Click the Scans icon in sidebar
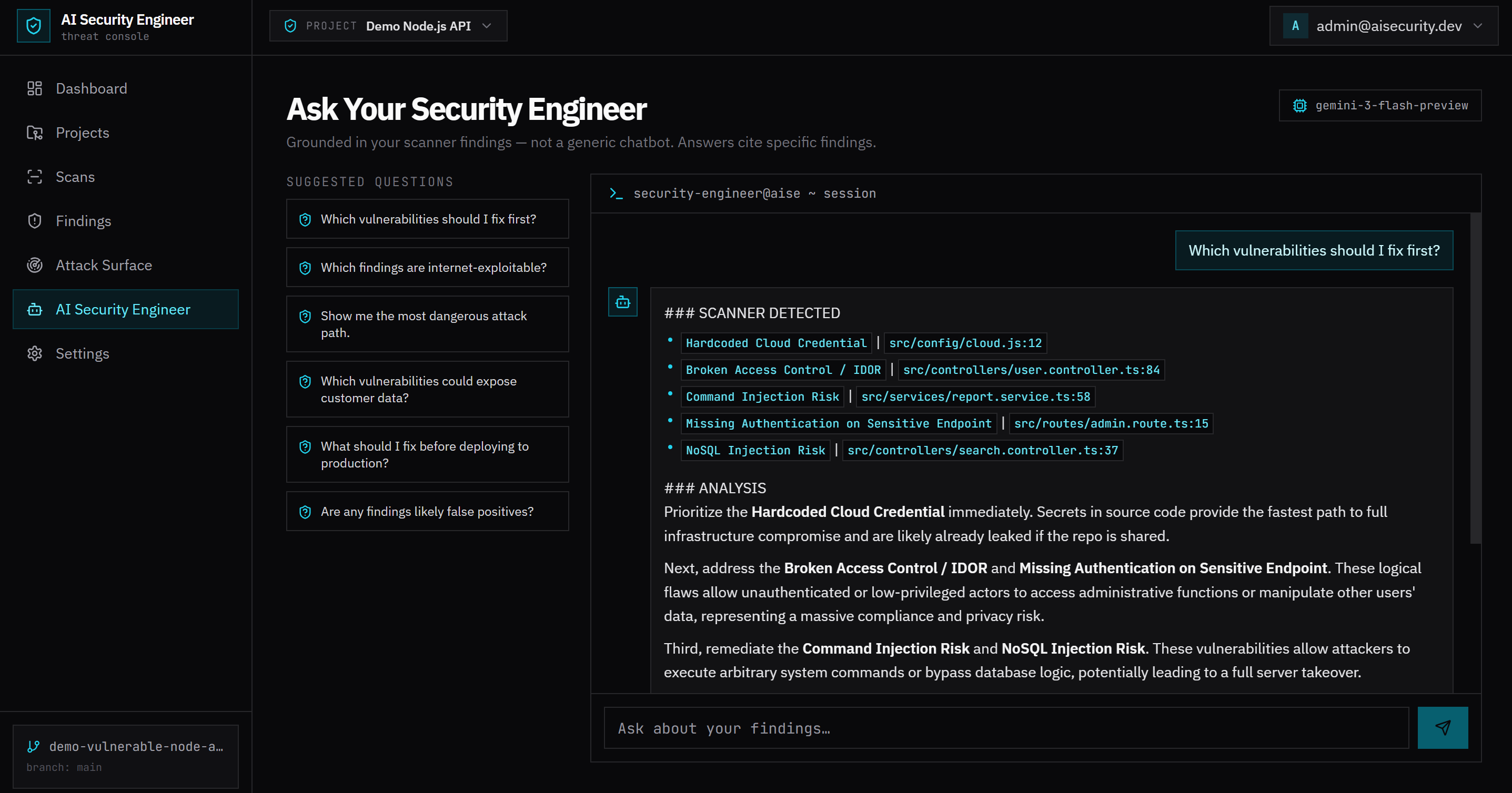The image size is (1512, 793). click(x=35, y=177)
